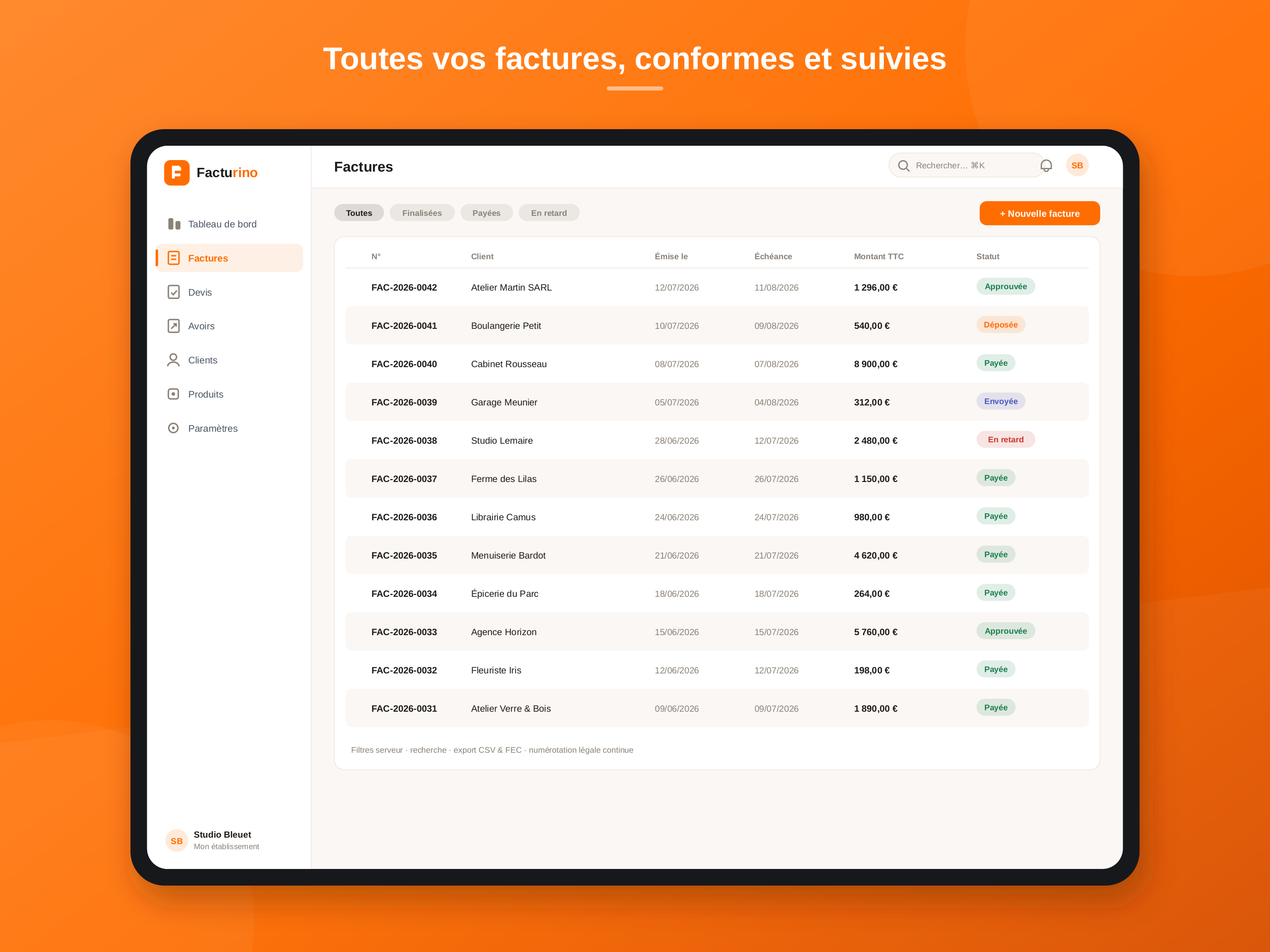Click Payée badge on Cabinet Rousseau row
This screenshot has width=1270, height=952.
point(995,363)
